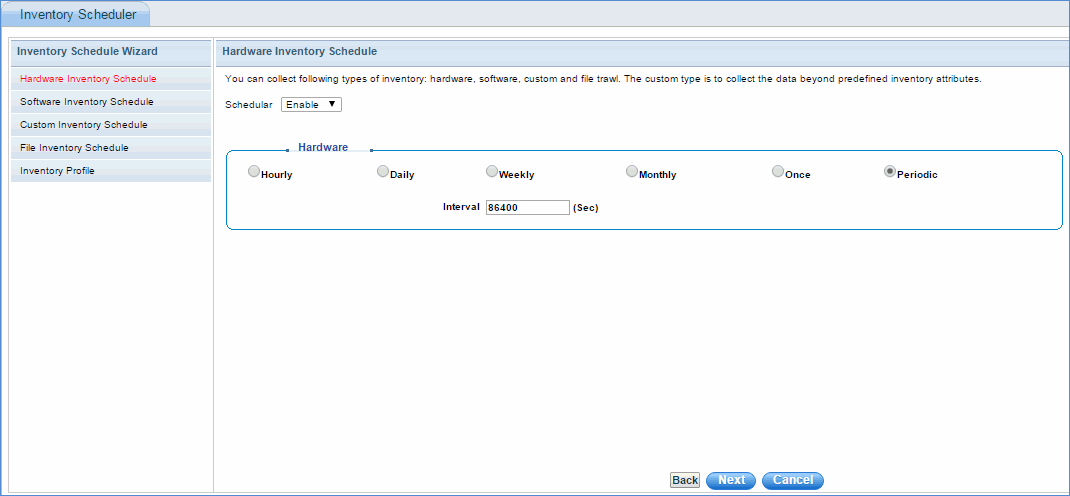Image resolution: width=1070 pixels, height=496 pixels.
Task: Cancel the inventory schedule wizard
Action: click(x=793, y=480)
